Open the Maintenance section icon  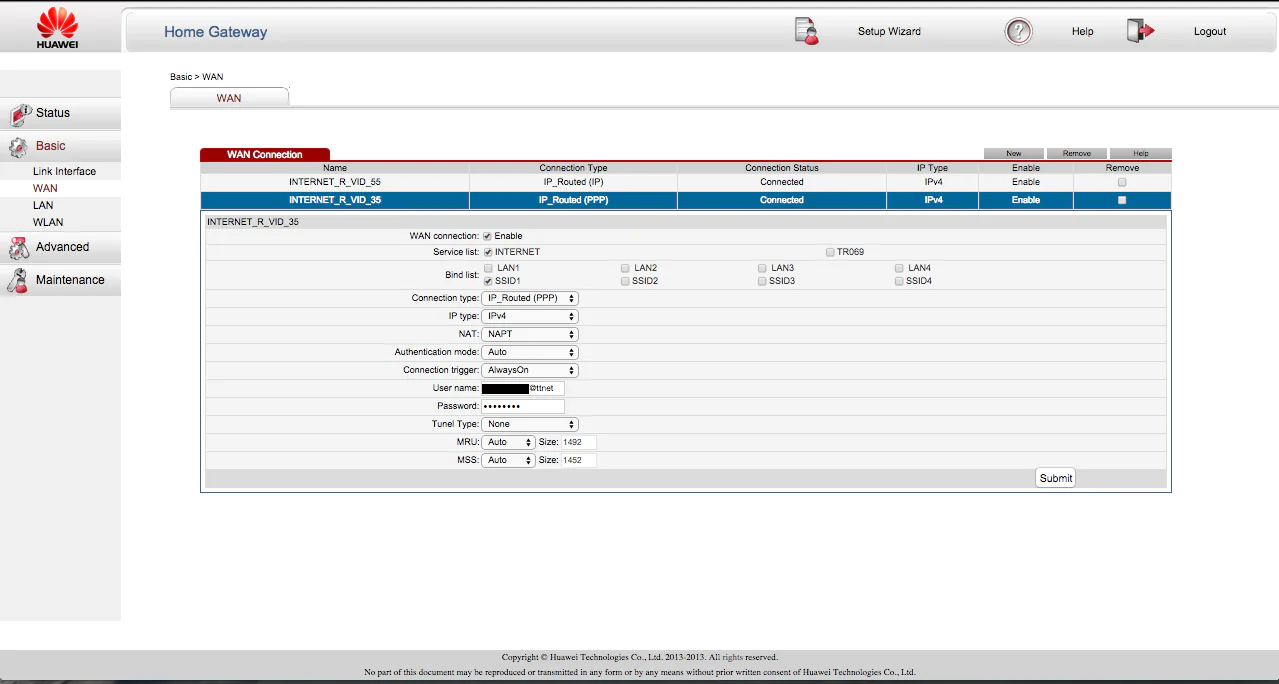(x=18, y=281)
